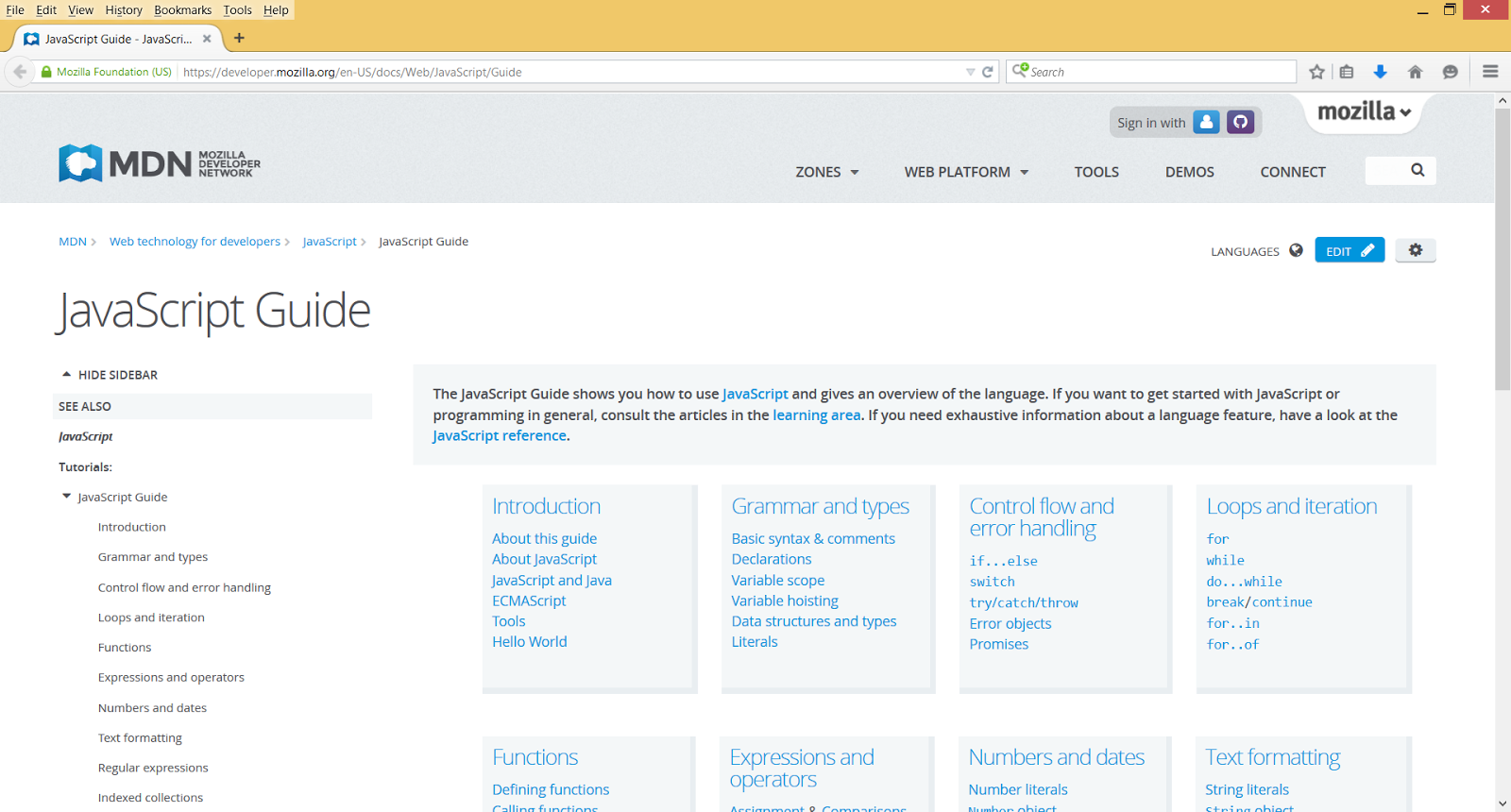This screenshot has width=1511, height=812.
Task: Go to TOOLS in site navigation
Action: [1096, 172]
